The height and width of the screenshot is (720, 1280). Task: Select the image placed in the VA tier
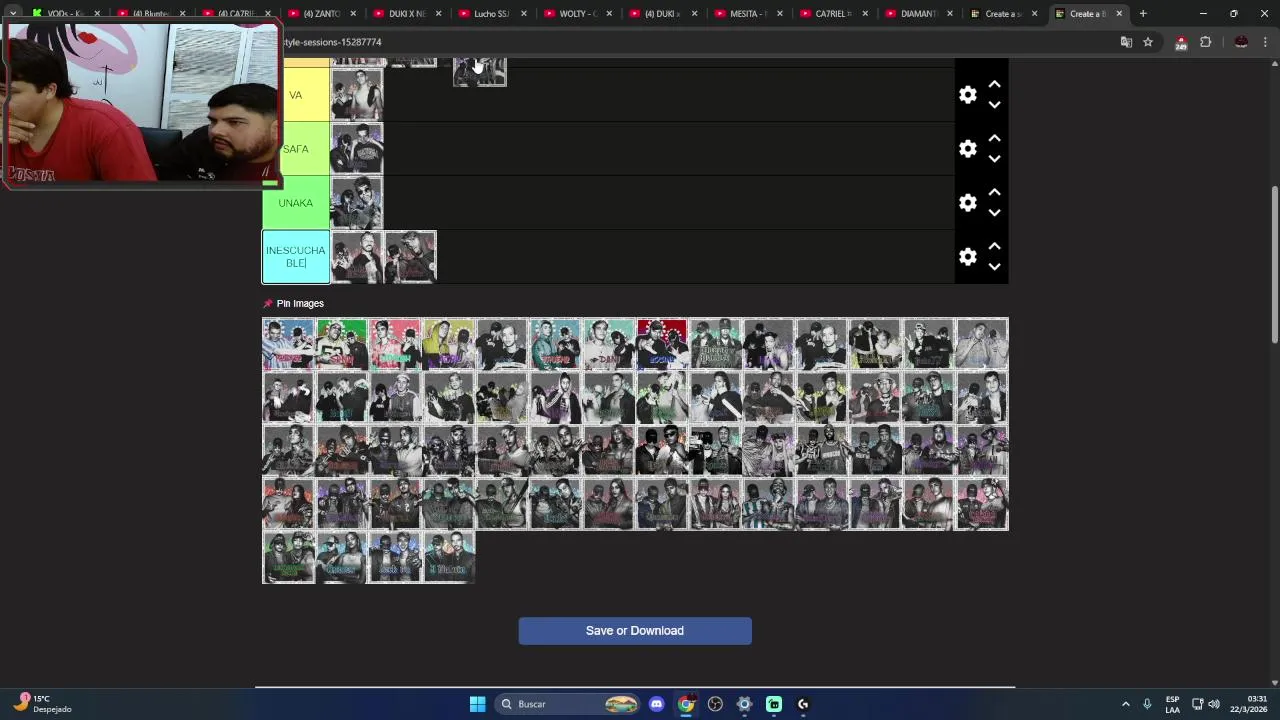coord(357,95)
